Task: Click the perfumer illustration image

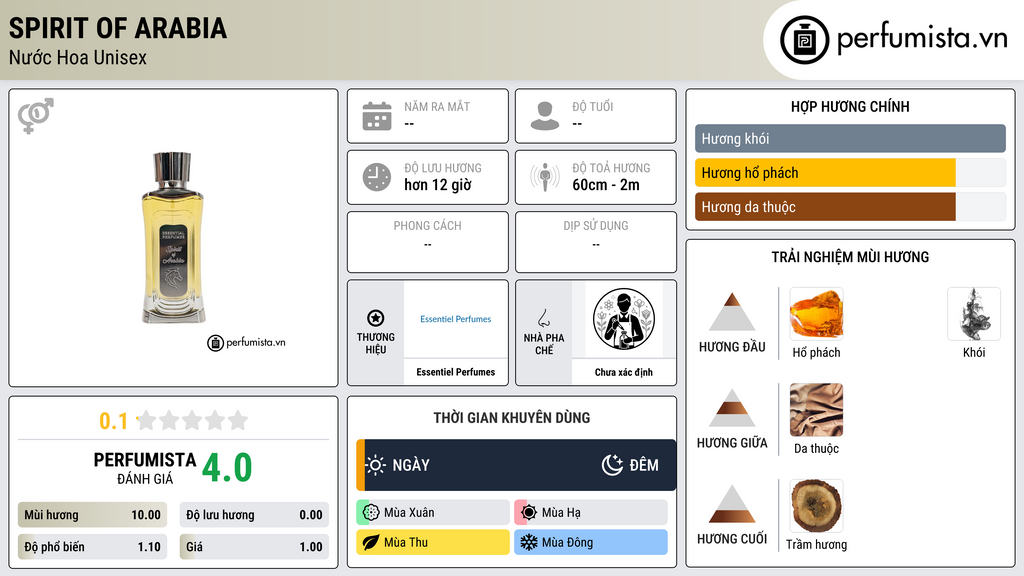Action: [624, 319]
